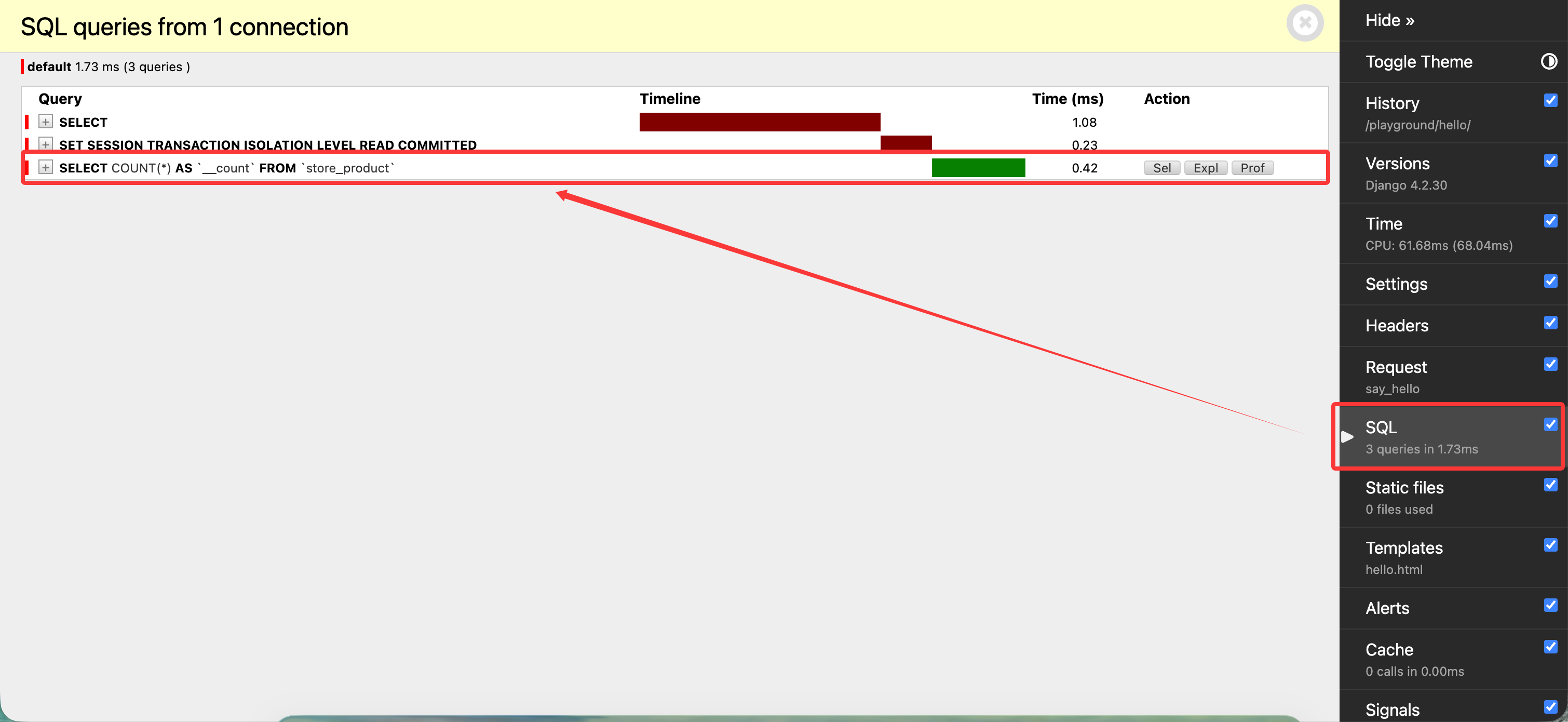Click the '0 calls in 0.00ms' cache subtitle
This screenshot has width=1568, height=722.
point(1415,671)
